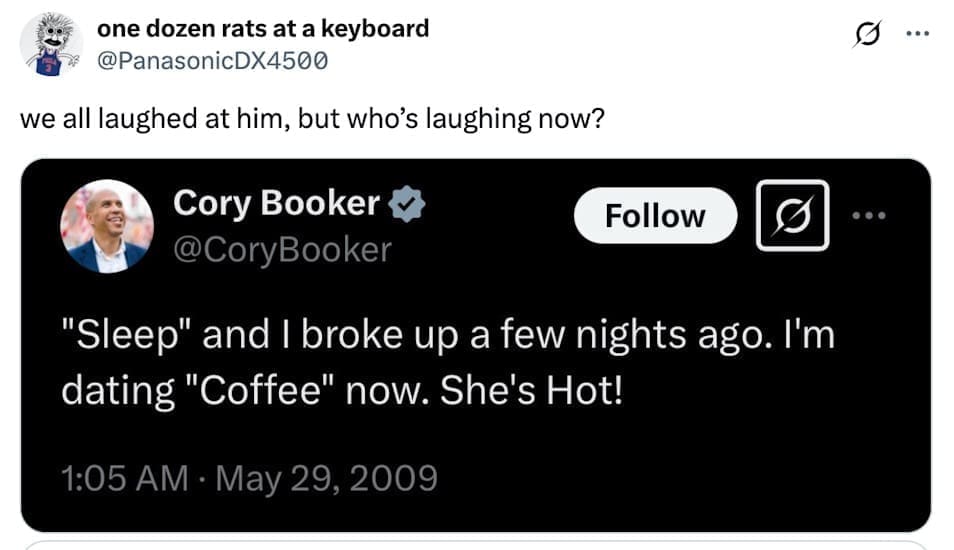Click the rat avatar of the outer poster

50,44
